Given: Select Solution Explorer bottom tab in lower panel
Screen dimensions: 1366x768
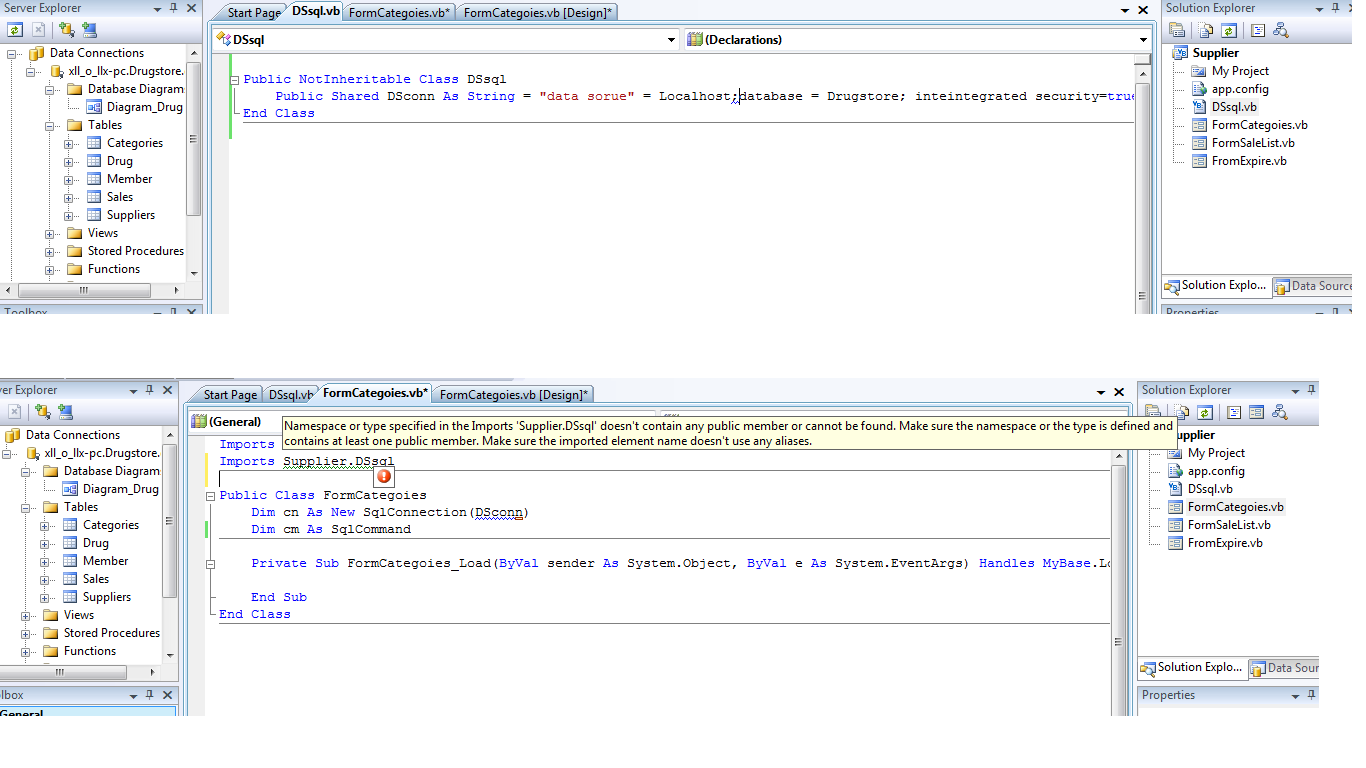Looking at the screenshot, I should (x=1193, y=668).
